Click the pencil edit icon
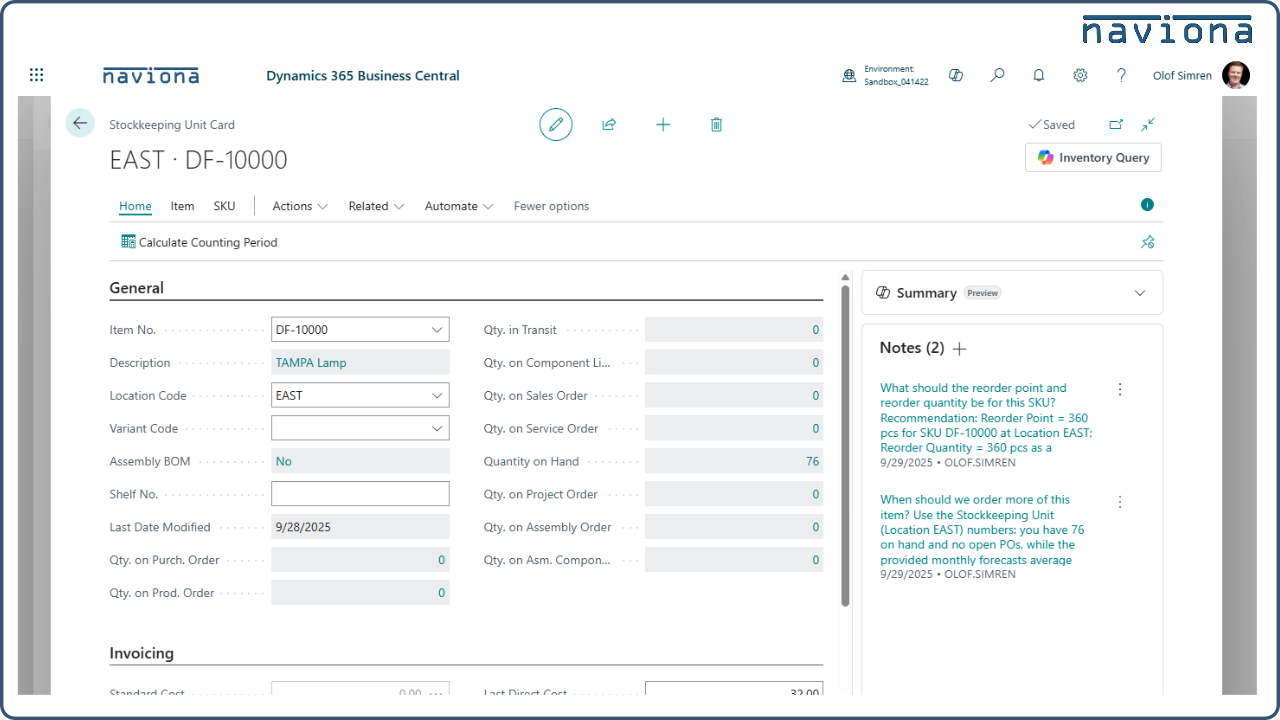1280x720 pixels. (x=556, y=124)
